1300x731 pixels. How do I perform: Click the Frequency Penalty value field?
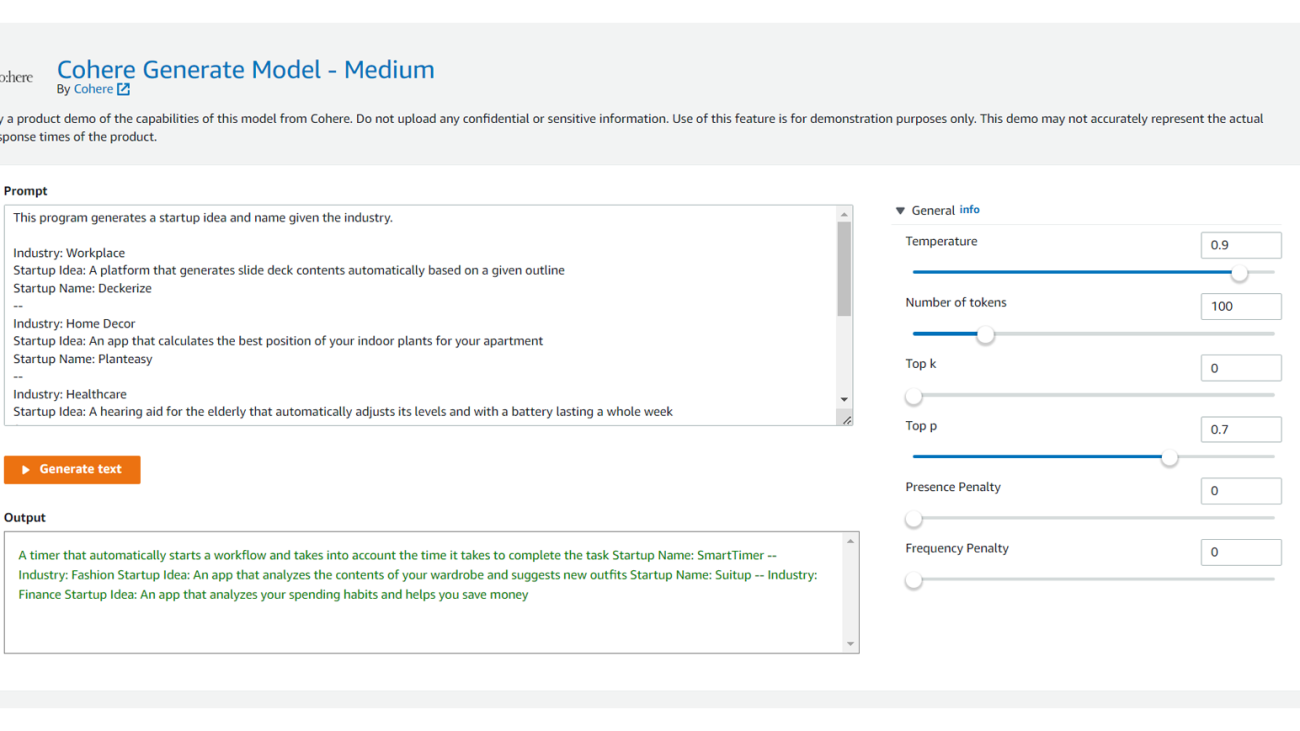coord(1240,552)
